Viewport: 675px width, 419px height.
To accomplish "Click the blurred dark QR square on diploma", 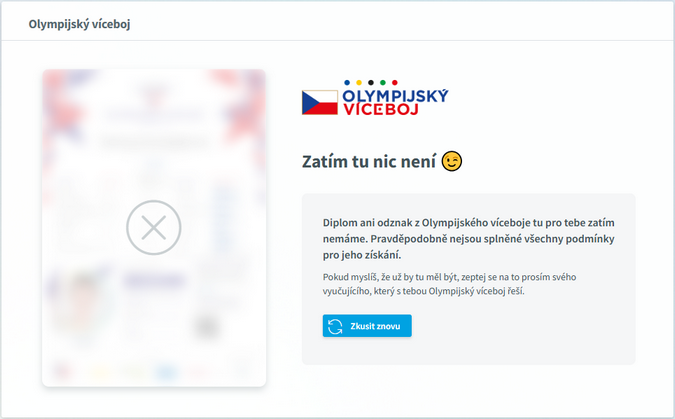I will coord(207,327).
